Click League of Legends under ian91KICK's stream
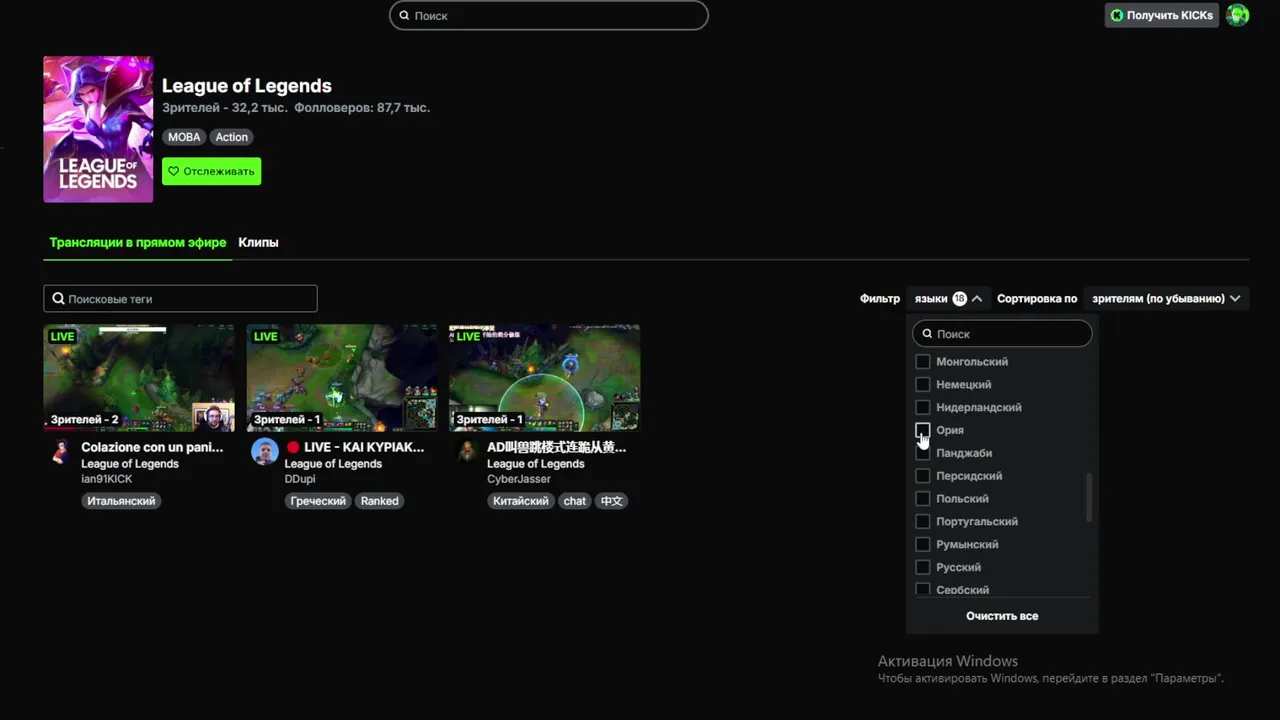Viewport: 1280px width, 720px height. click(130, 464)
